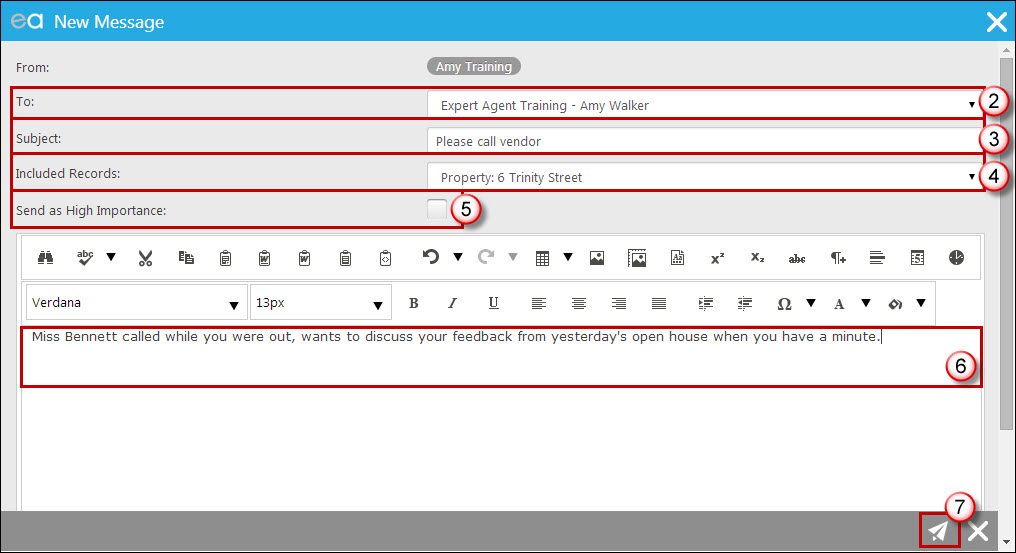The image size is (1016, 553).
Task: Expand the insert table dropdown arrow
Action: coord(568,257)
